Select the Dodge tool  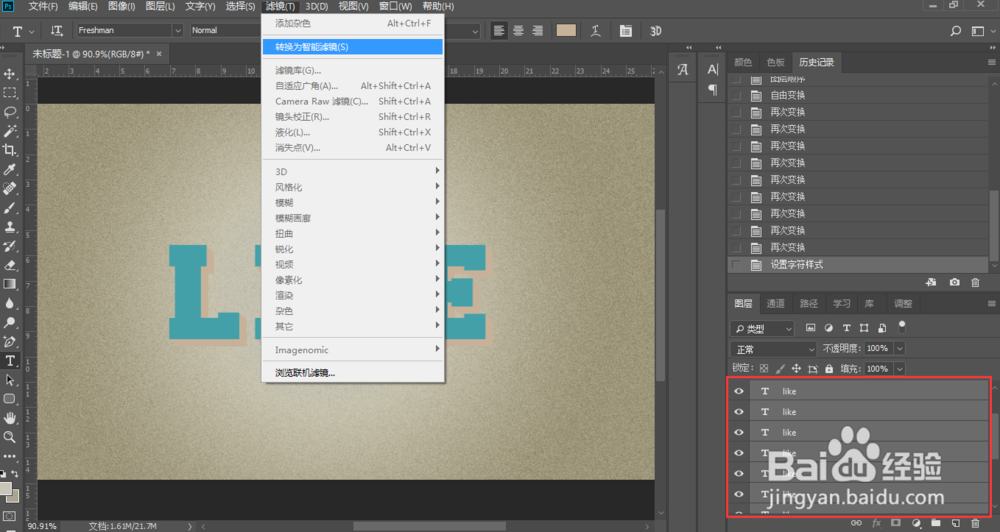(x=10, y=323)
